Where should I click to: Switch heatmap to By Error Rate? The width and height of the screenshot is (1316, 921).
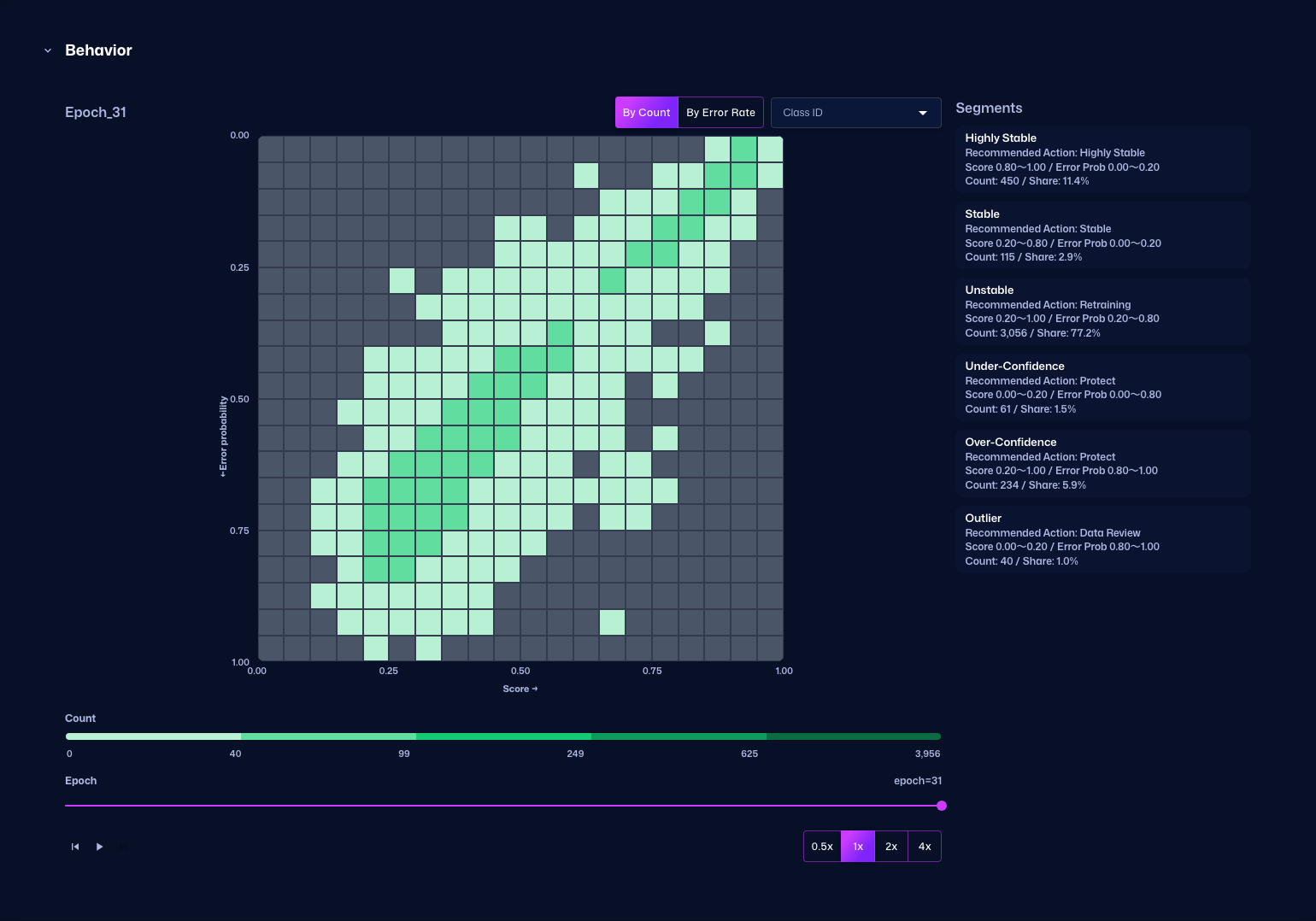coord(720,113)
